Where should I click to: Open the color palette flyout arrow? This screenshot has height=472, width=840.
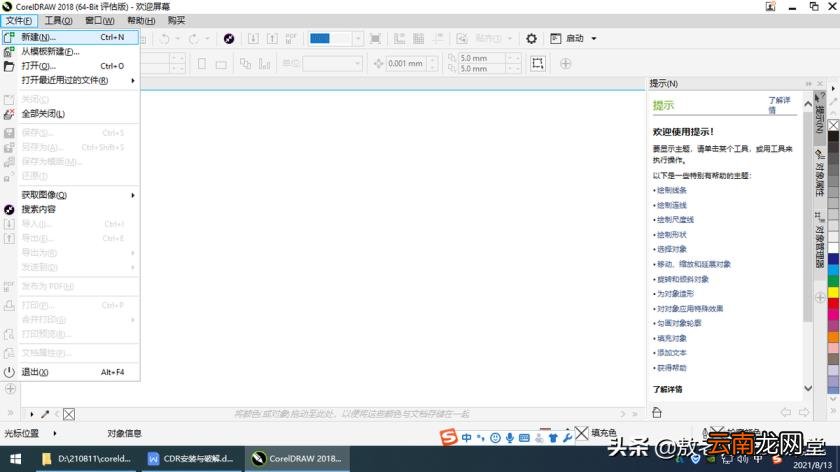point(833,88)
